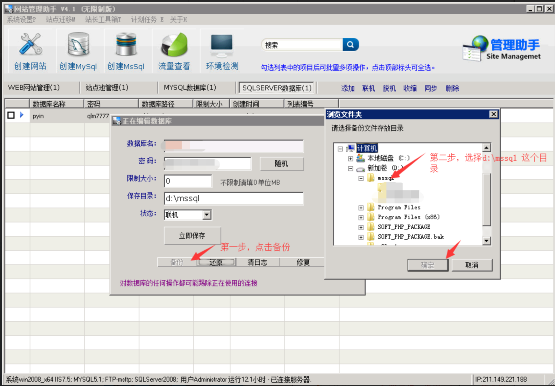Click the 新加卷 (D:) drive icon
This screenshot has height=386, width=555.
click(x=361, y=169)
